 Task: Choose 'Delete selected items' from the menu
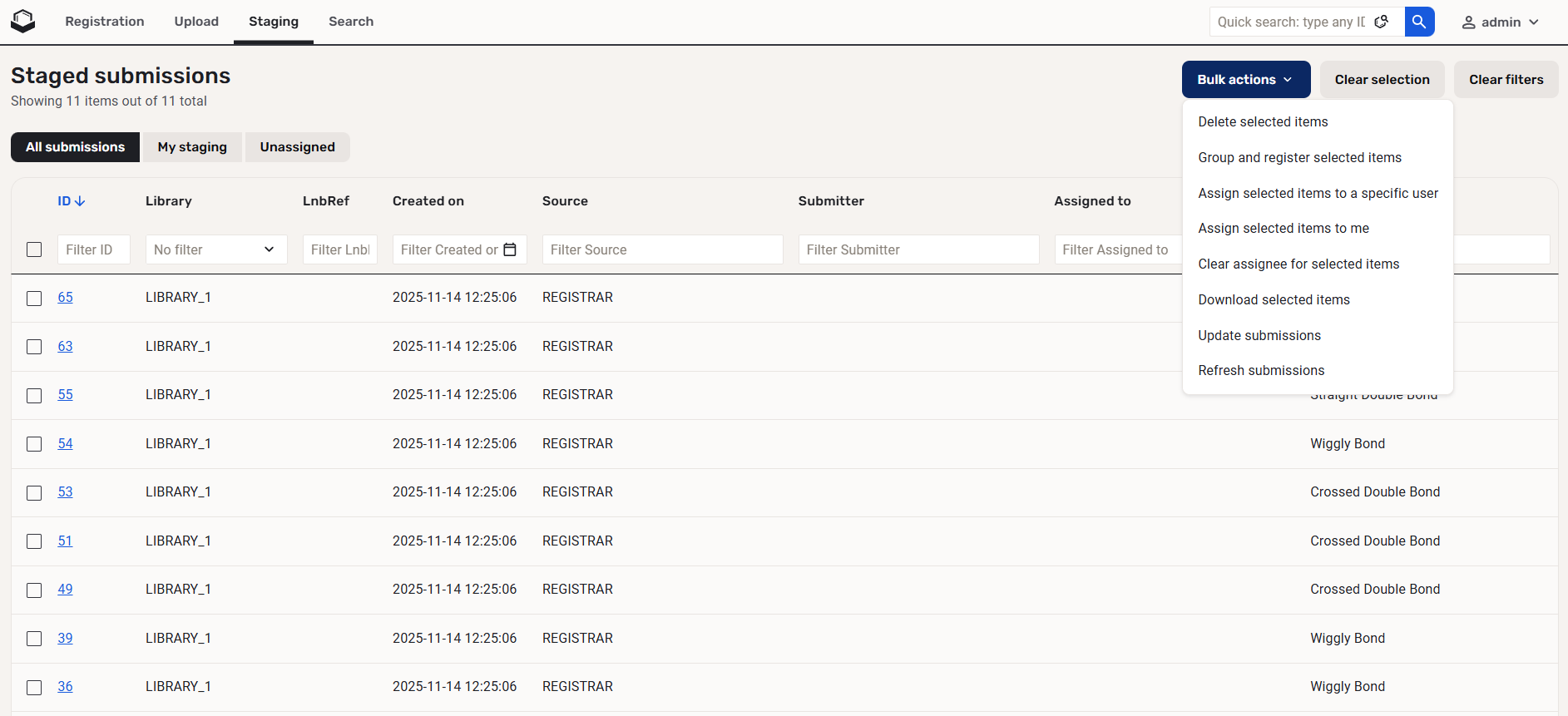[x=1263, y=122]
